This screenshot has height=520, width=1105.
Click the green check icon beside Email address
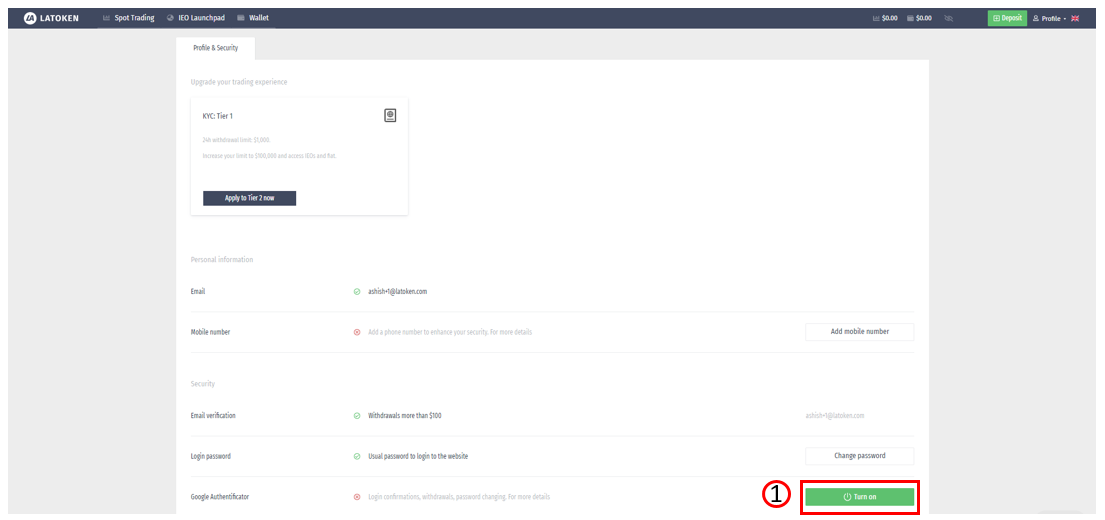357,292
